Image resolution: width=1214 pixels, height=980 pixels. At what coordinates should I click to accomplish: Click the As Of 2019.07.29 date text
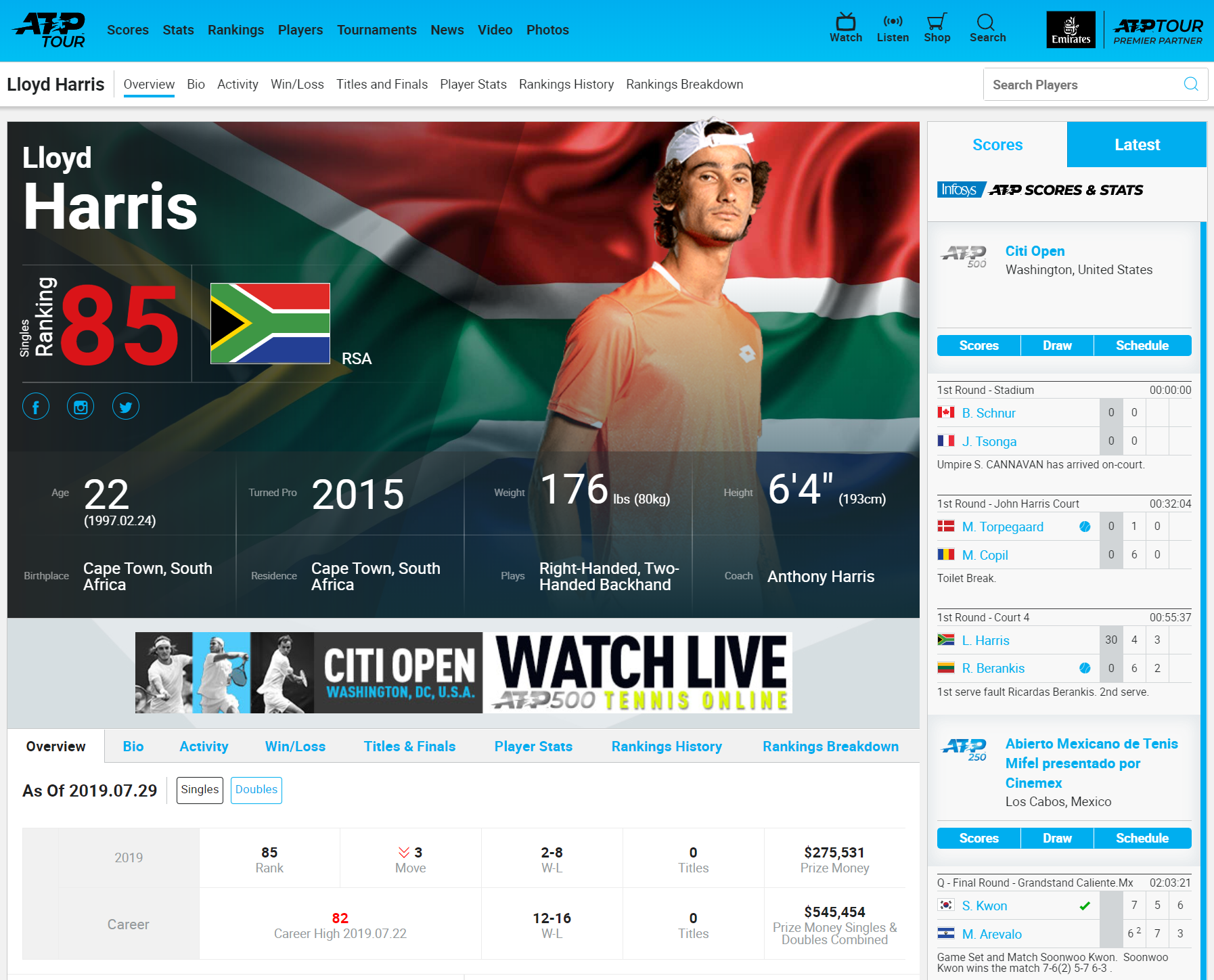(90, 790)
